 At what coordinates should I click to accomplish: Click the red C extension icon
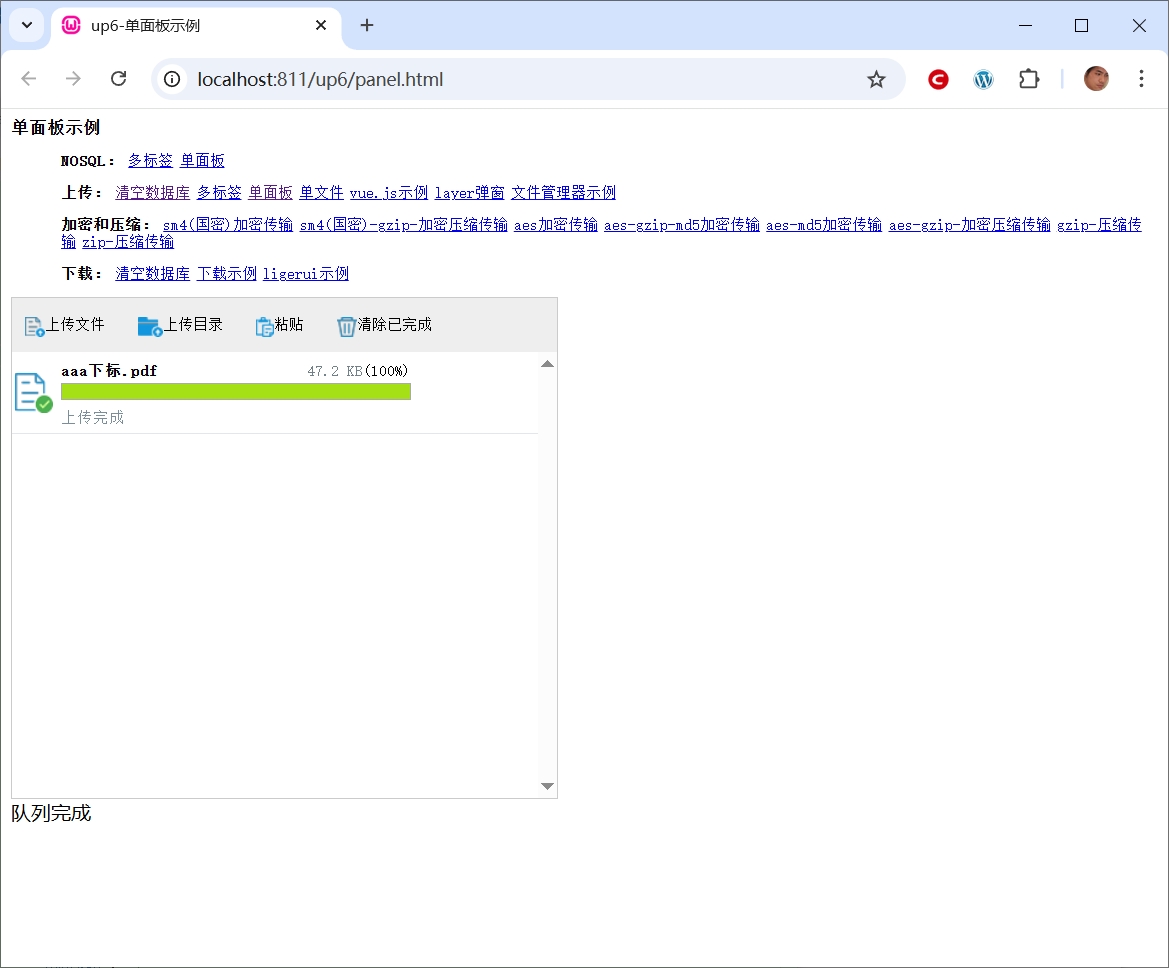pyautogui.click(x=938, y=79)
